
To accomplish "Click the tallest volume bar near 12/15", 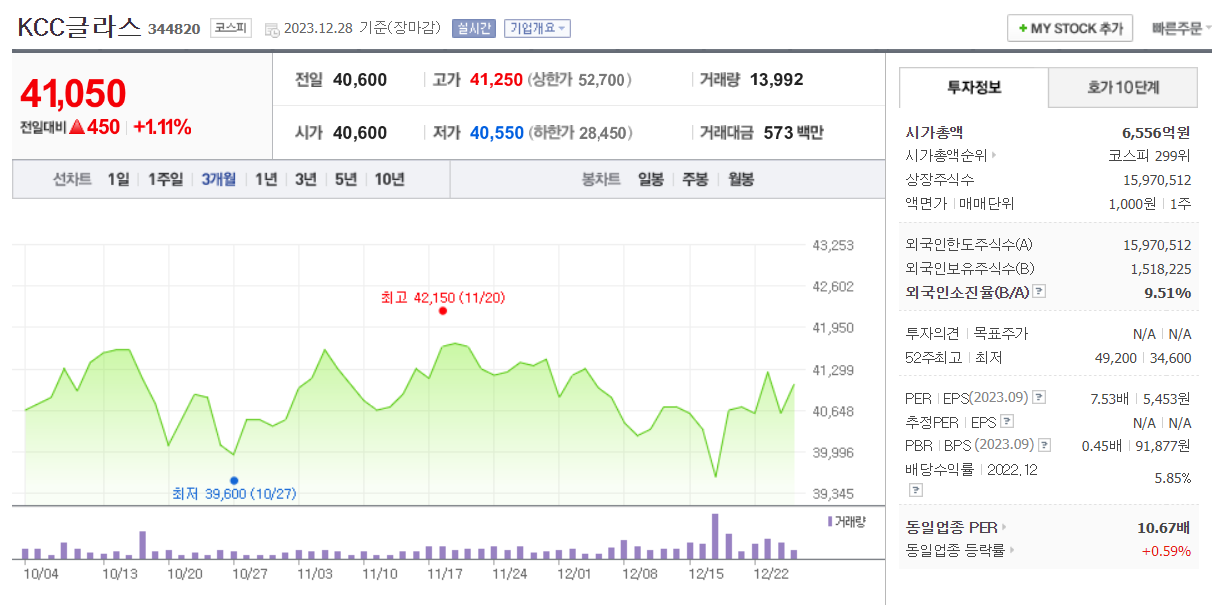I will click(715, 536).
